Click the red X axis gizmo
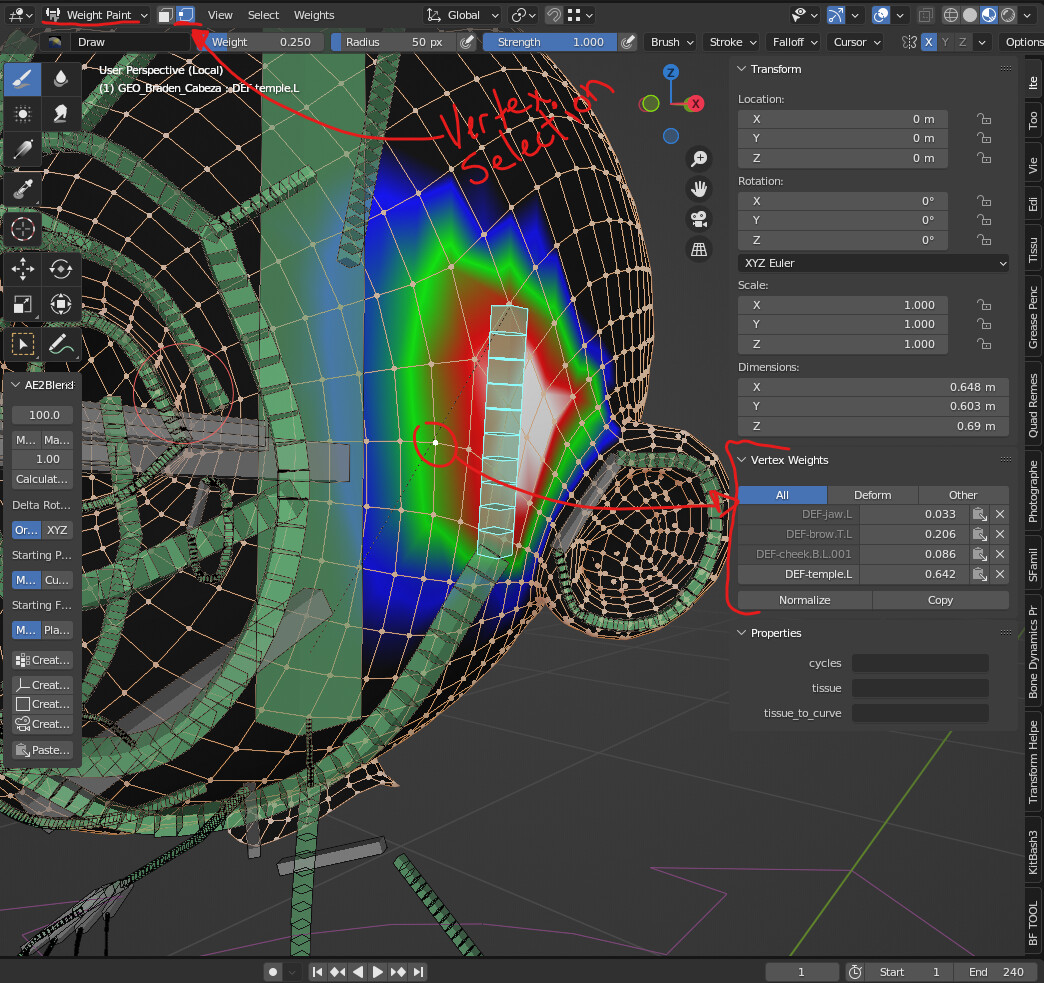1044x983 pixels. (695, 103)
